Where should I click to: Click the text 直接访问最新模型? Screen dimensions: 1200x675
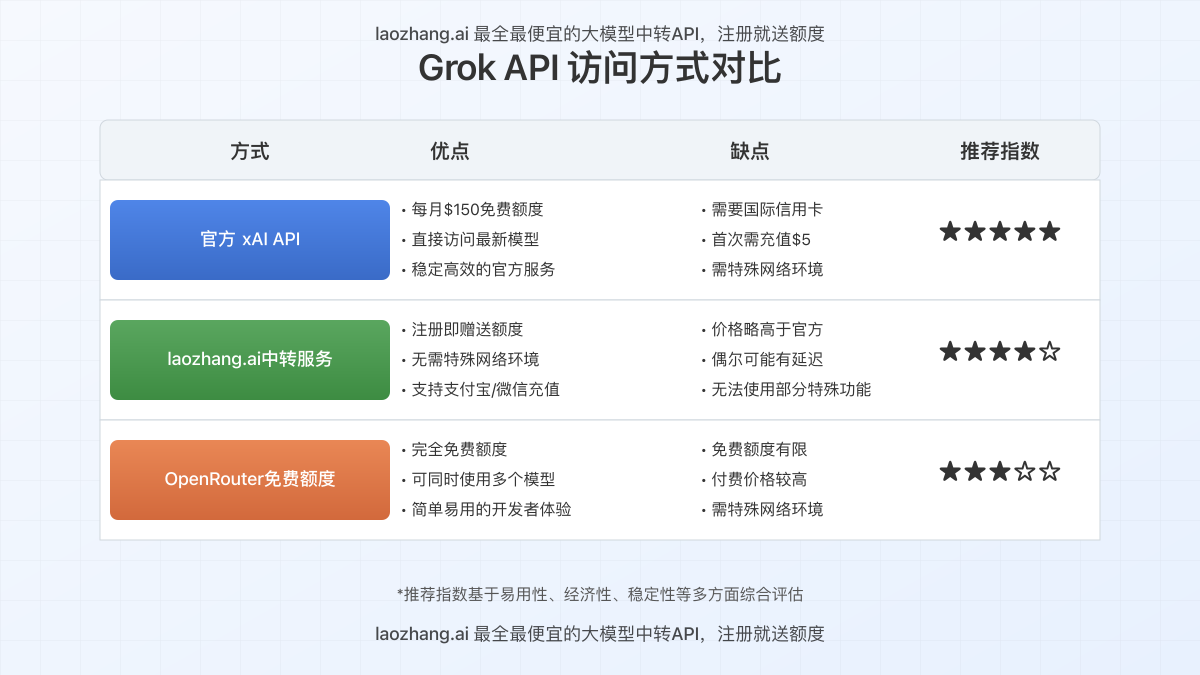click(475, 240)
